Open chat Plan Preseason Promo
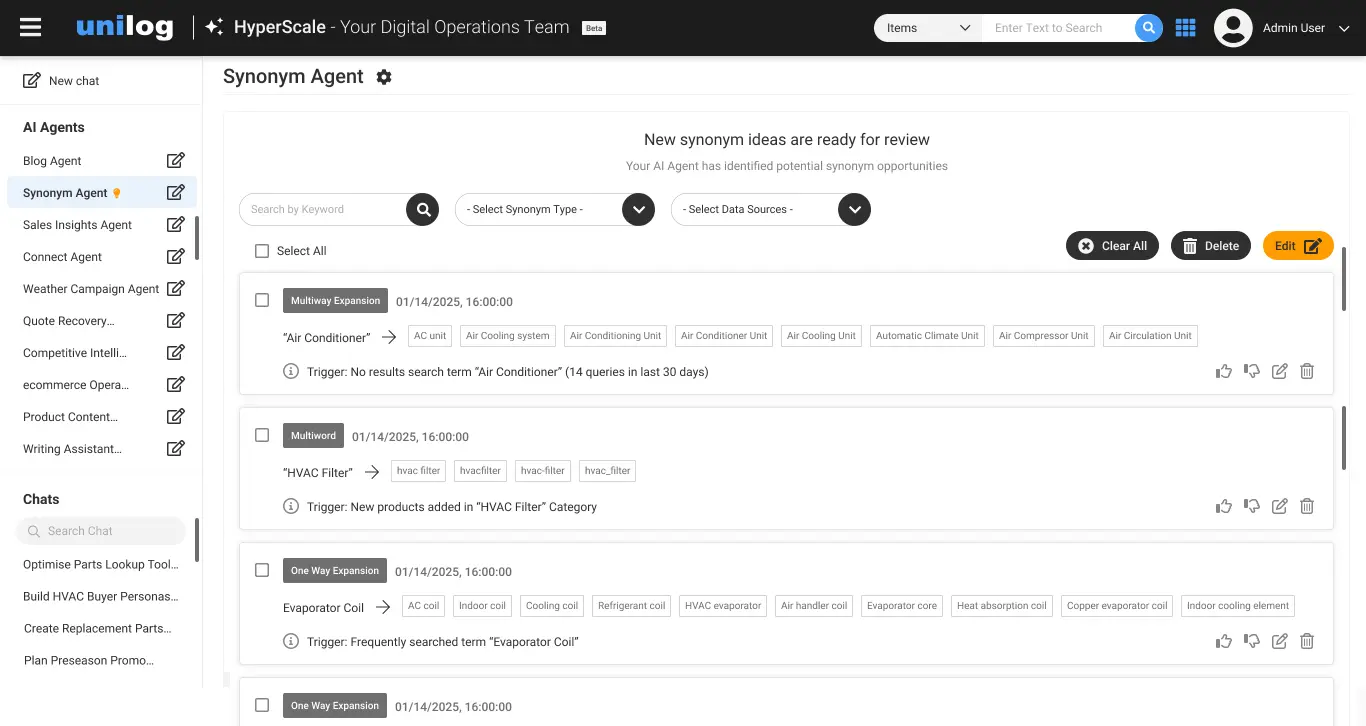Viewport: 1366px width, 726px height. coord(89,661)
